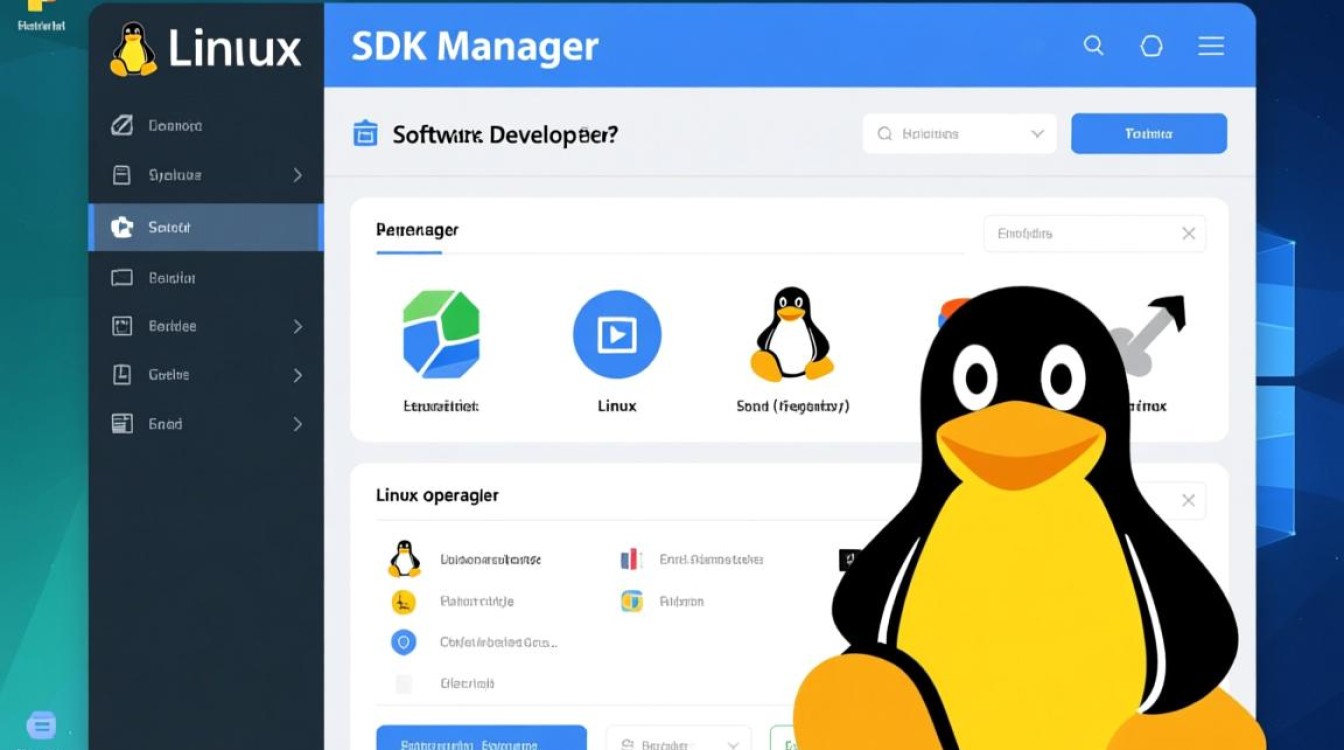This screenshot has width=1344, height=750.
Task: Click the Firefox-style browser icon in the list
Action: coord(631,601)
